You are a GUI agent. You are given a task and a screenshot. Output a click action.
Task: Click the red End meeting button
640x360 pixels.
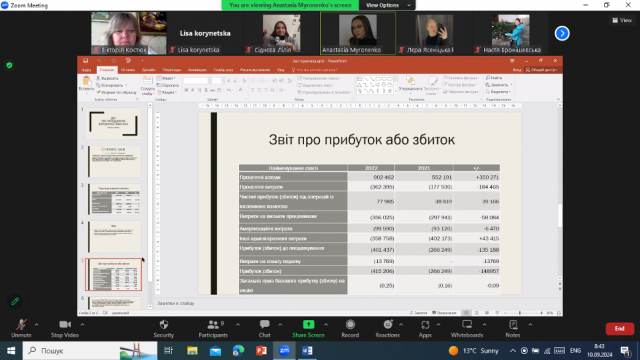(620, 329)
